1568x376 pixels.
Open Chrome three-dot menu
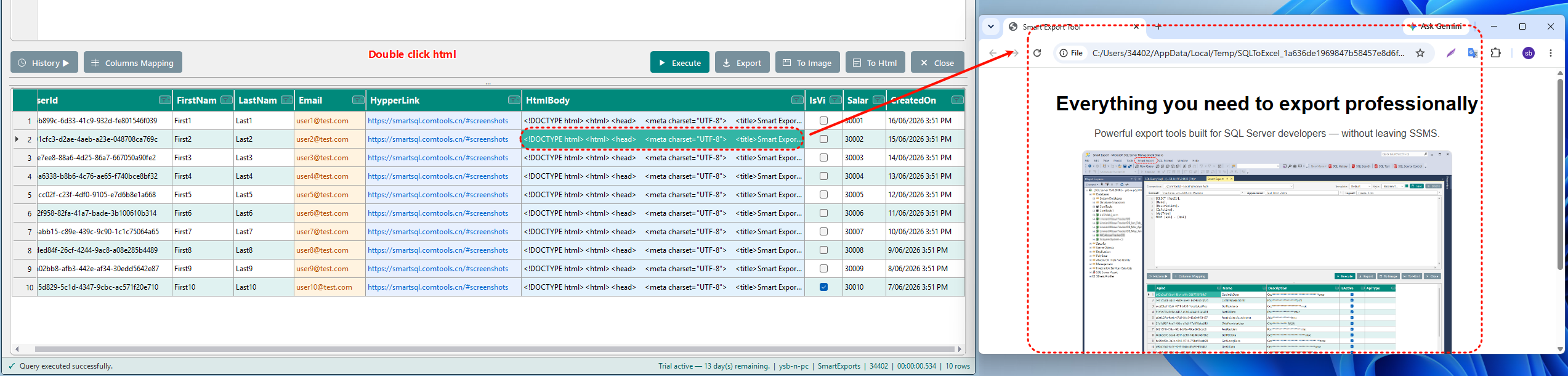click(1551, 53)
